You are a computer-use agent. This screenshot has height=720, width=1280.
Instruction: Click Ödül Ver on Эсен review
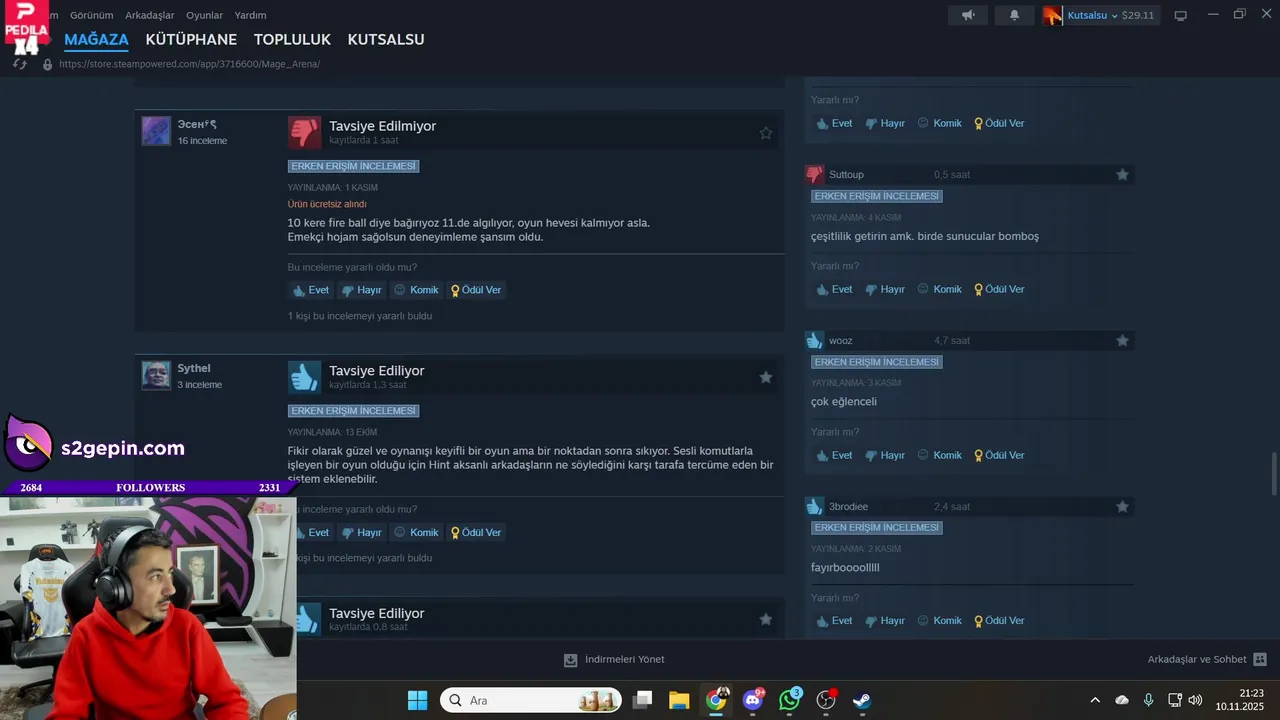point(476,290)
